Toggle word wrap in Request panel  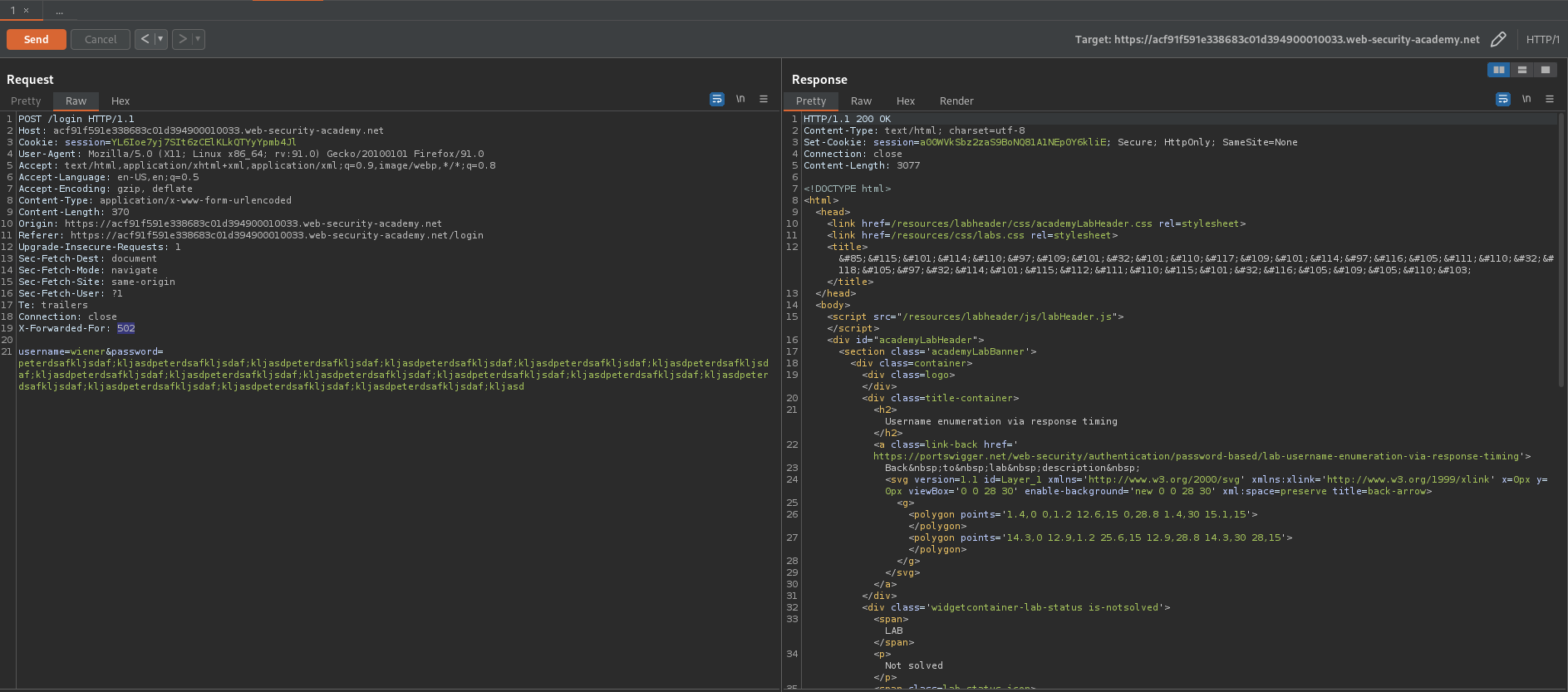click(x=717, y=99)
